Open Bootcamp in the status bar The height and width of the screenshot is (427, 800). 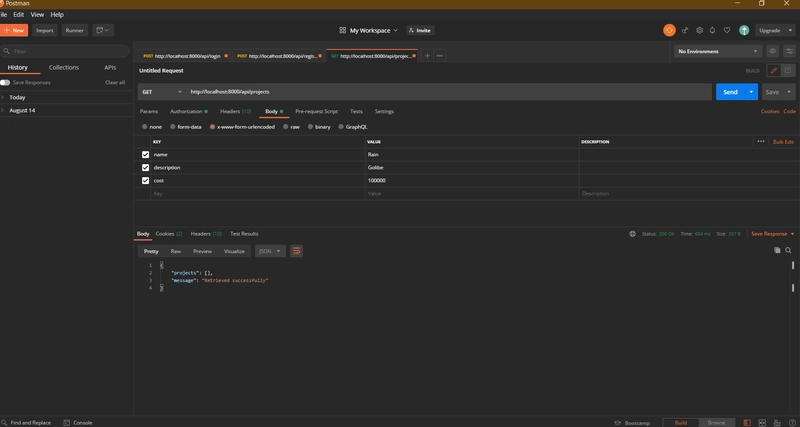click(x=632, y=423)
